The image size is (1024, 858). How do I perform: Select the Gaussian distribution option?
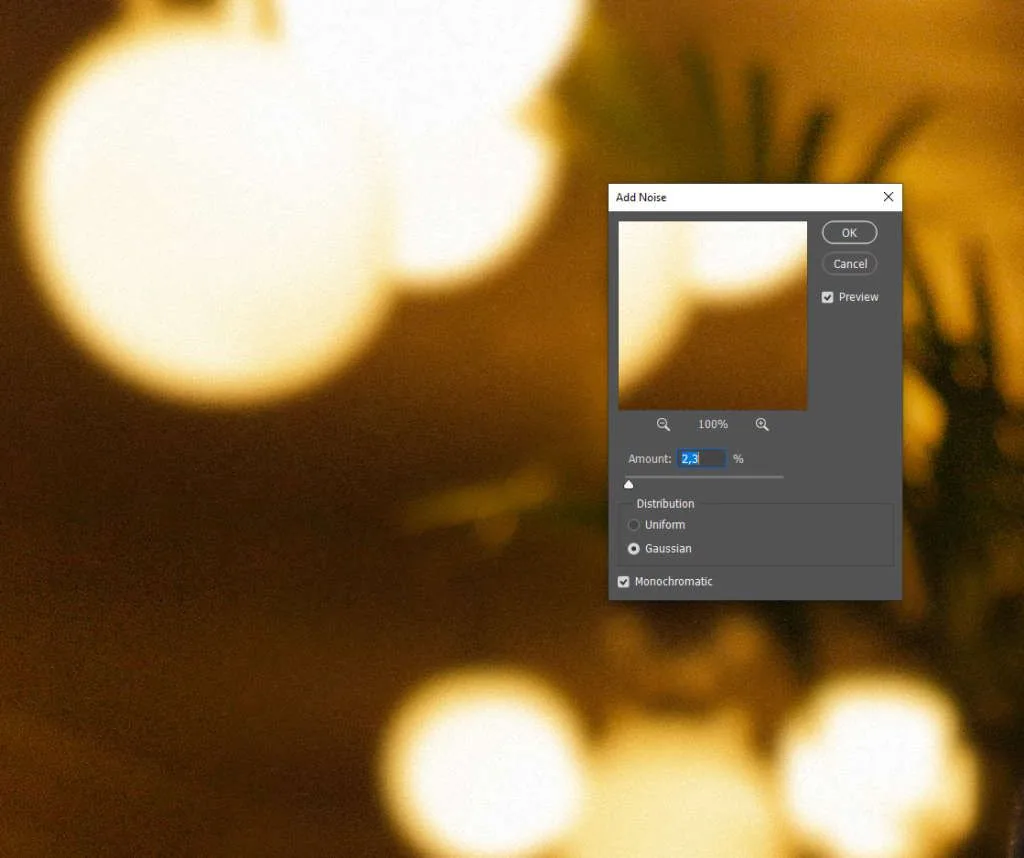[634, 549]
